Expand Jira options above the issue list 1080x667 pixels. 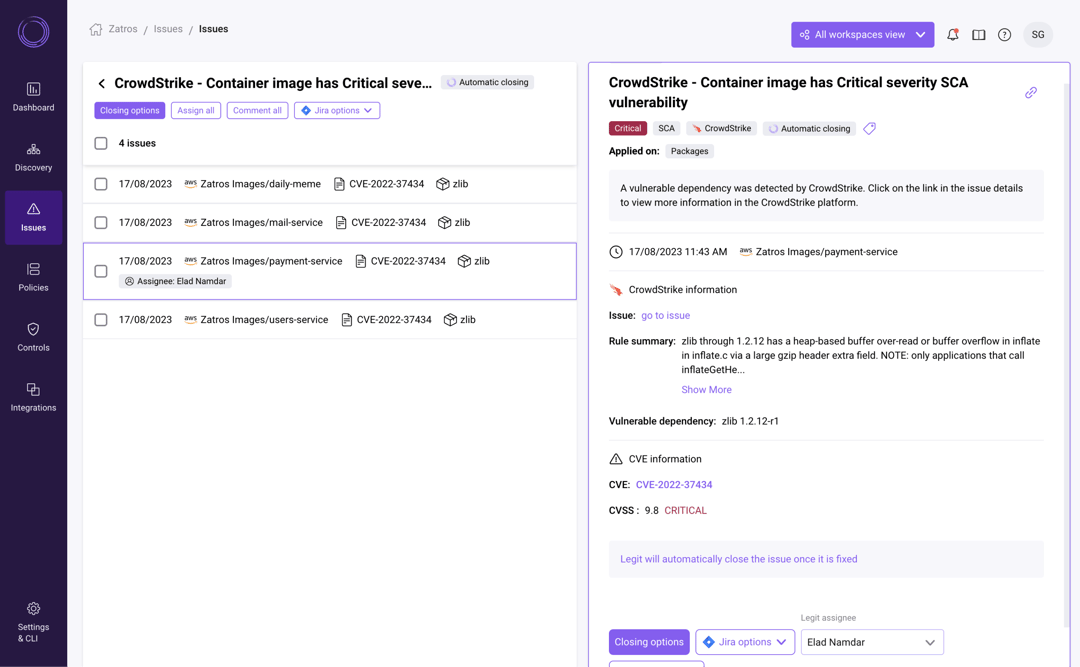[337, 110]
